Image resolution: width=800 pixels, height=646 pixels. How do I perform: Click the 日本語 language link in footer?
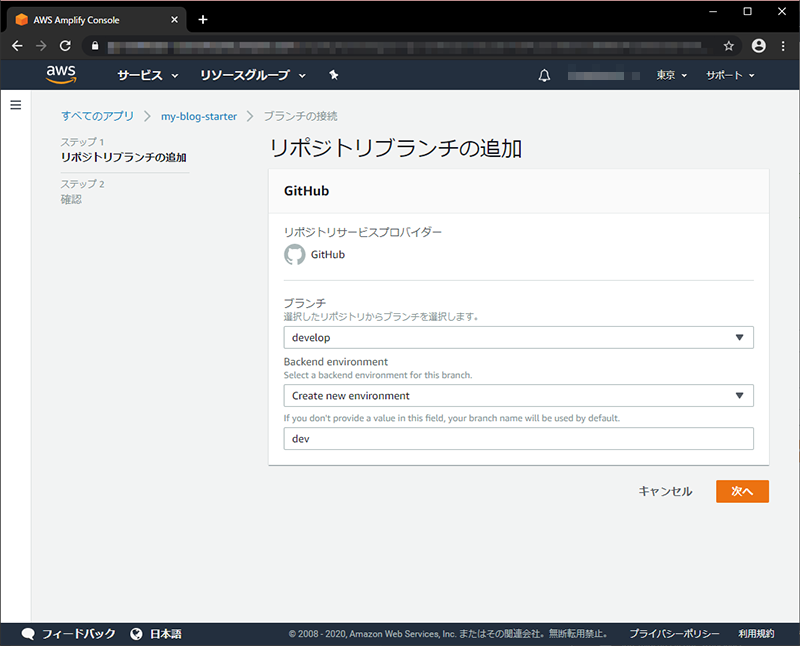pos(166,634)
